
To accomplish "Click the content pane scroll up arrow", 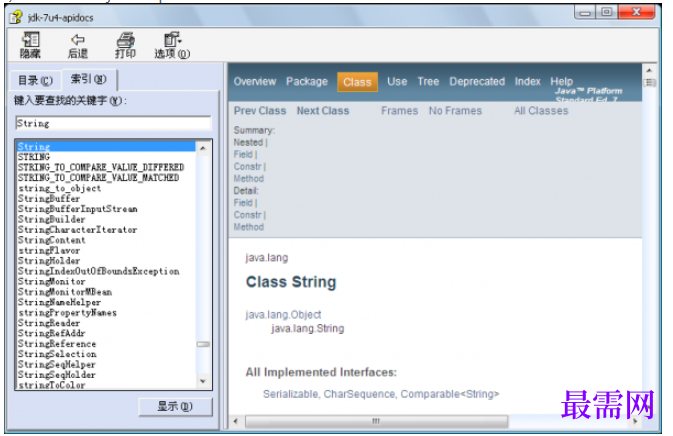I will (649, 70).
